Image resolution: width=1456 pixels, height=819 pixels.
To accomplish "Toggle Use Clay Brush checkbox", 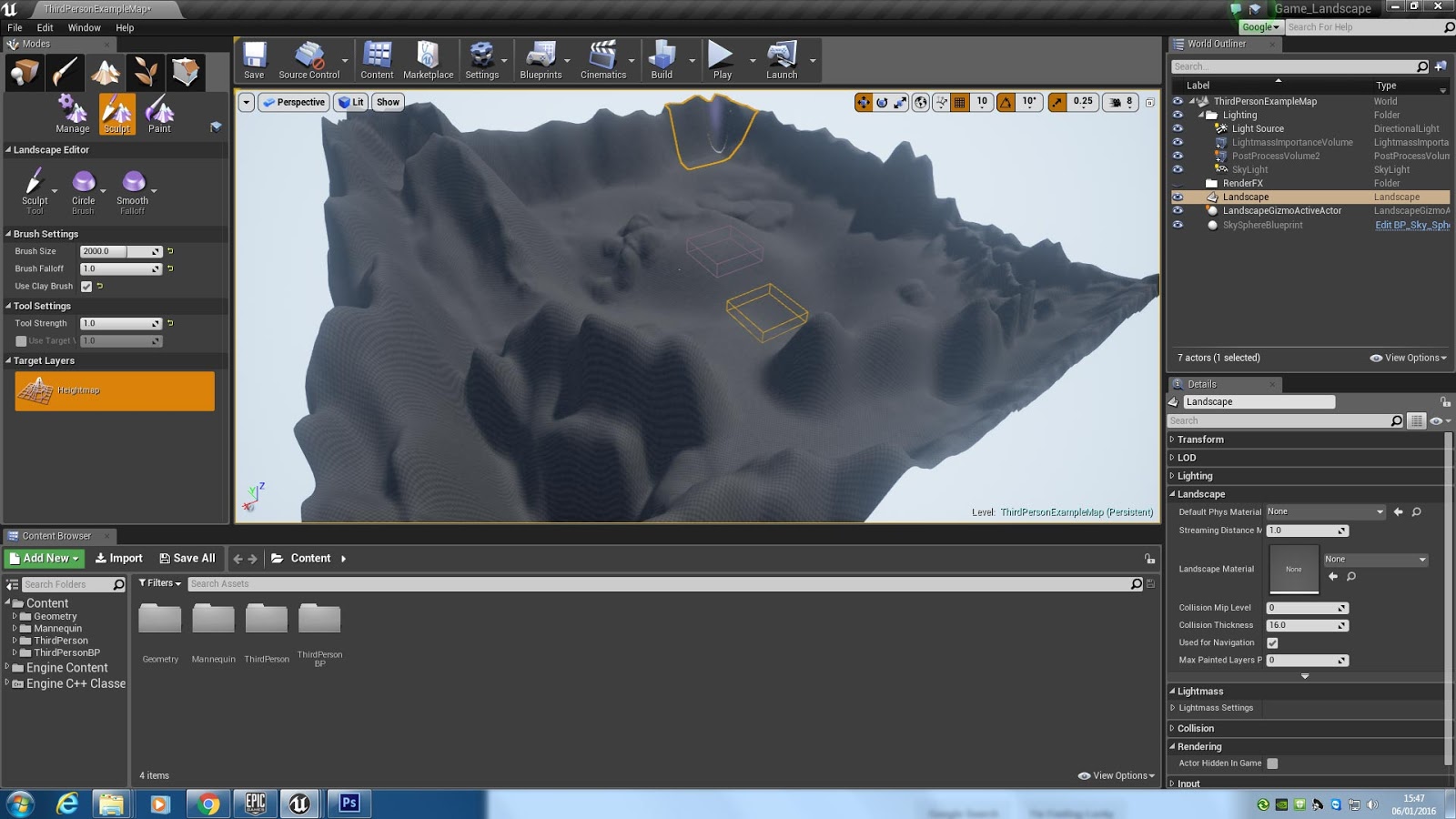I will click(x=86, y=286).
